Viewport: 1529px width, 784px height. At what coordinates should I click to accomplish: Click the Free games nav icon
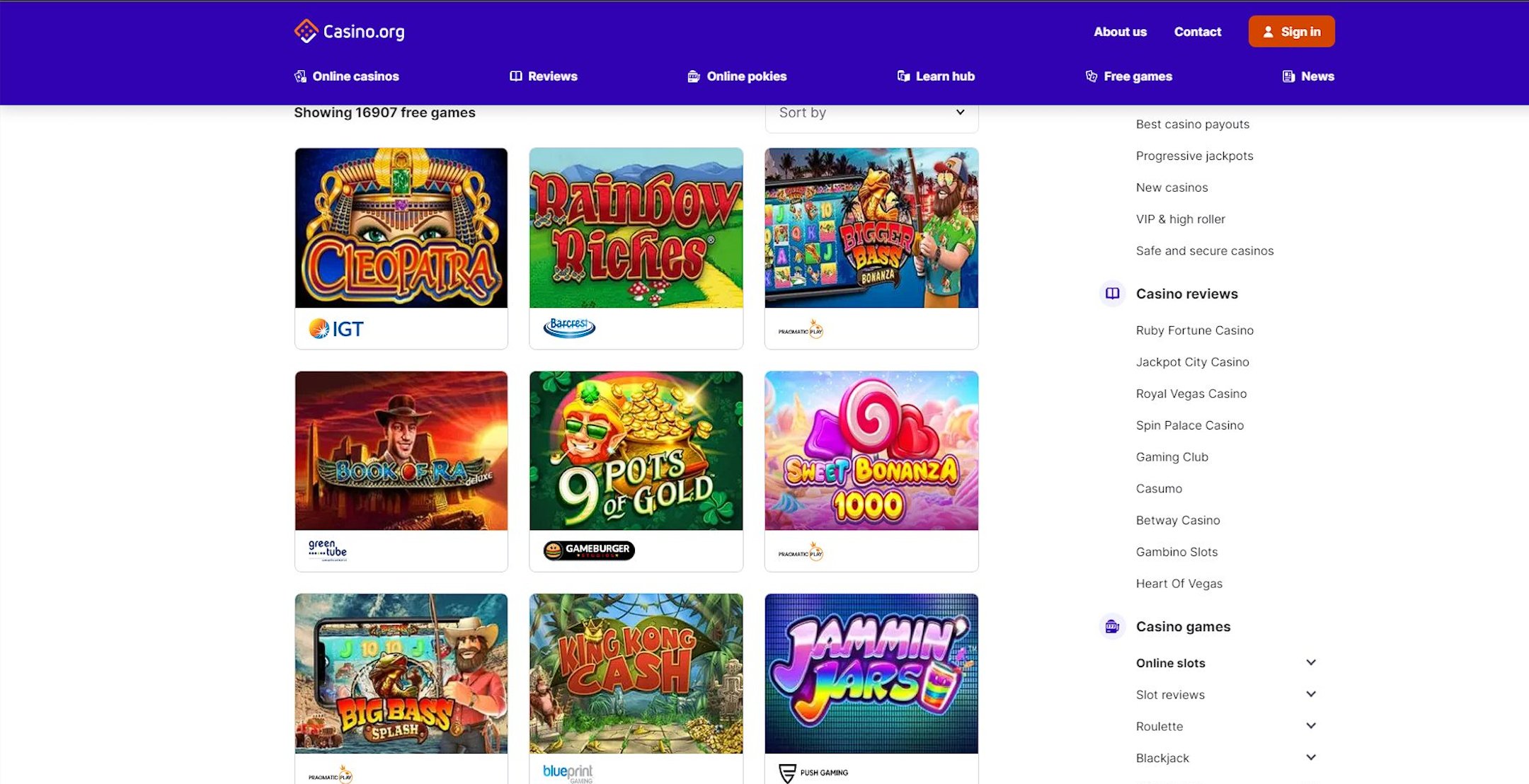(x=1092, y=76)
